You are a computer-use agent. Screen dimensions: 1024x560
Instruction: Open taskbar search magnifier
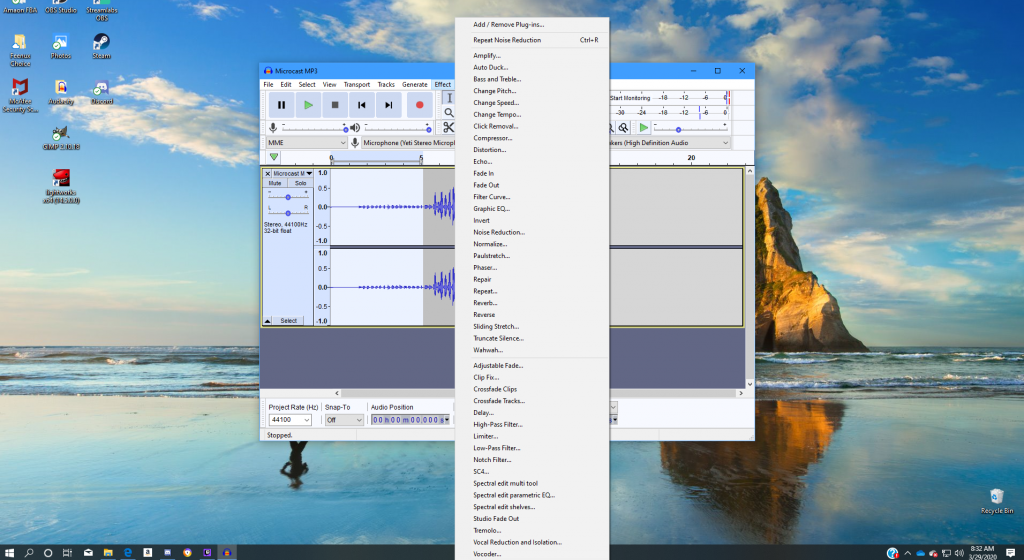tap(29, 553)
